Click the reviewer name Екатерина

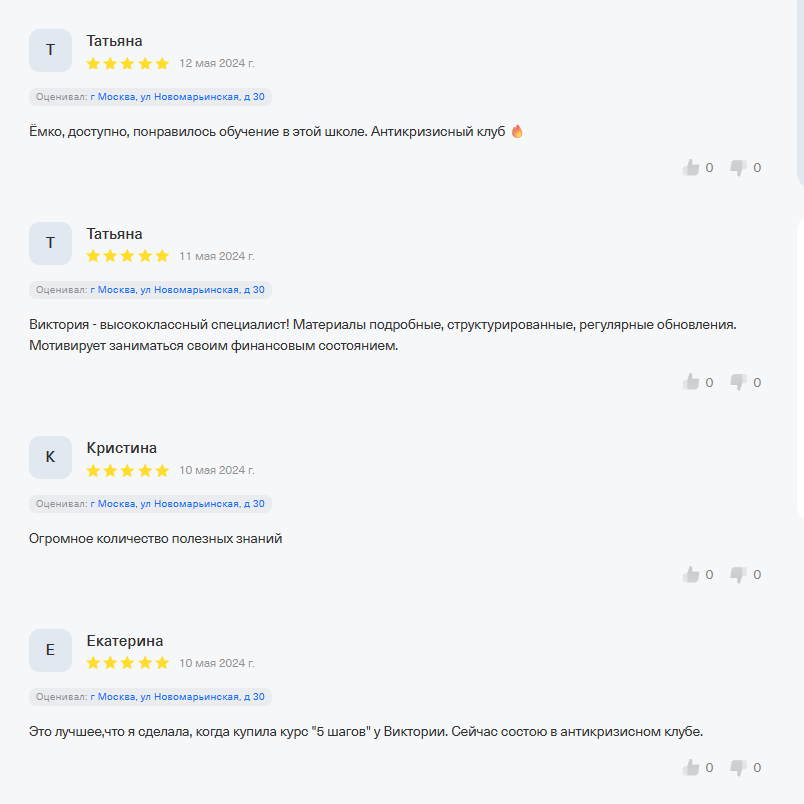[x=125, y=641]
